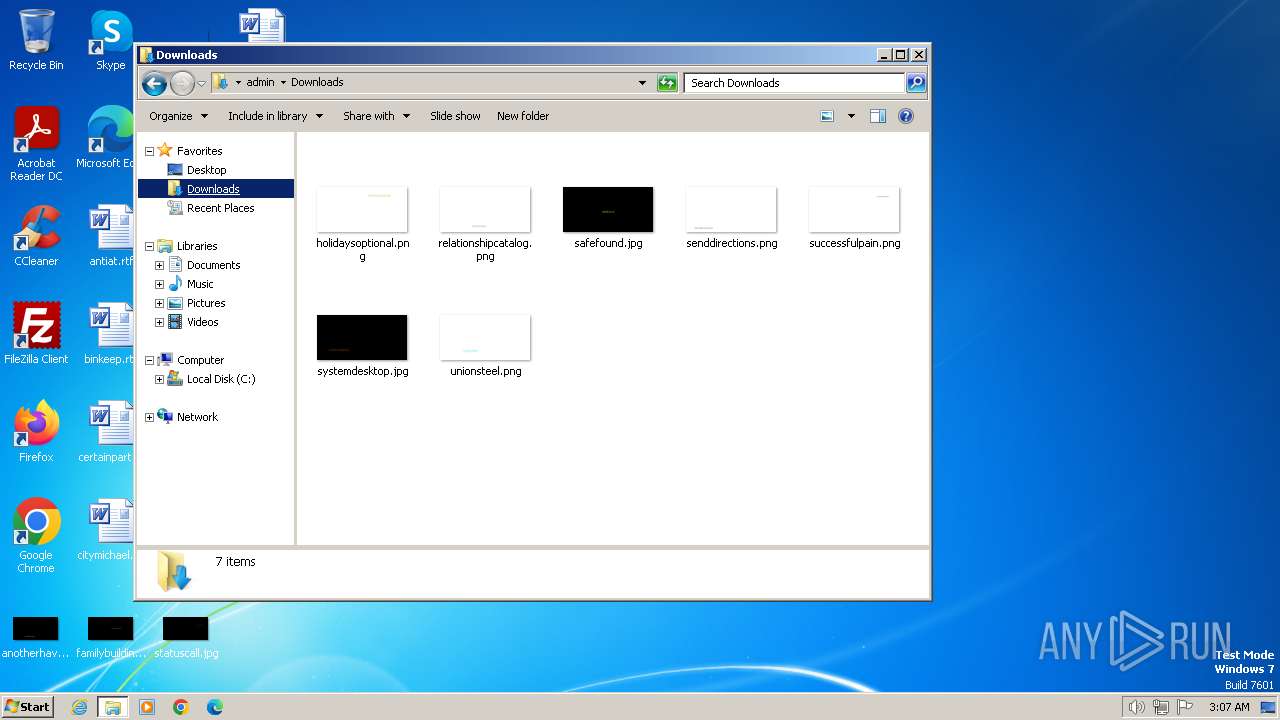Image resolution: width=1280 pixels, height=720 pixels.
Task: Open Windows Media Player from taskbar
Action: point(147,707)
